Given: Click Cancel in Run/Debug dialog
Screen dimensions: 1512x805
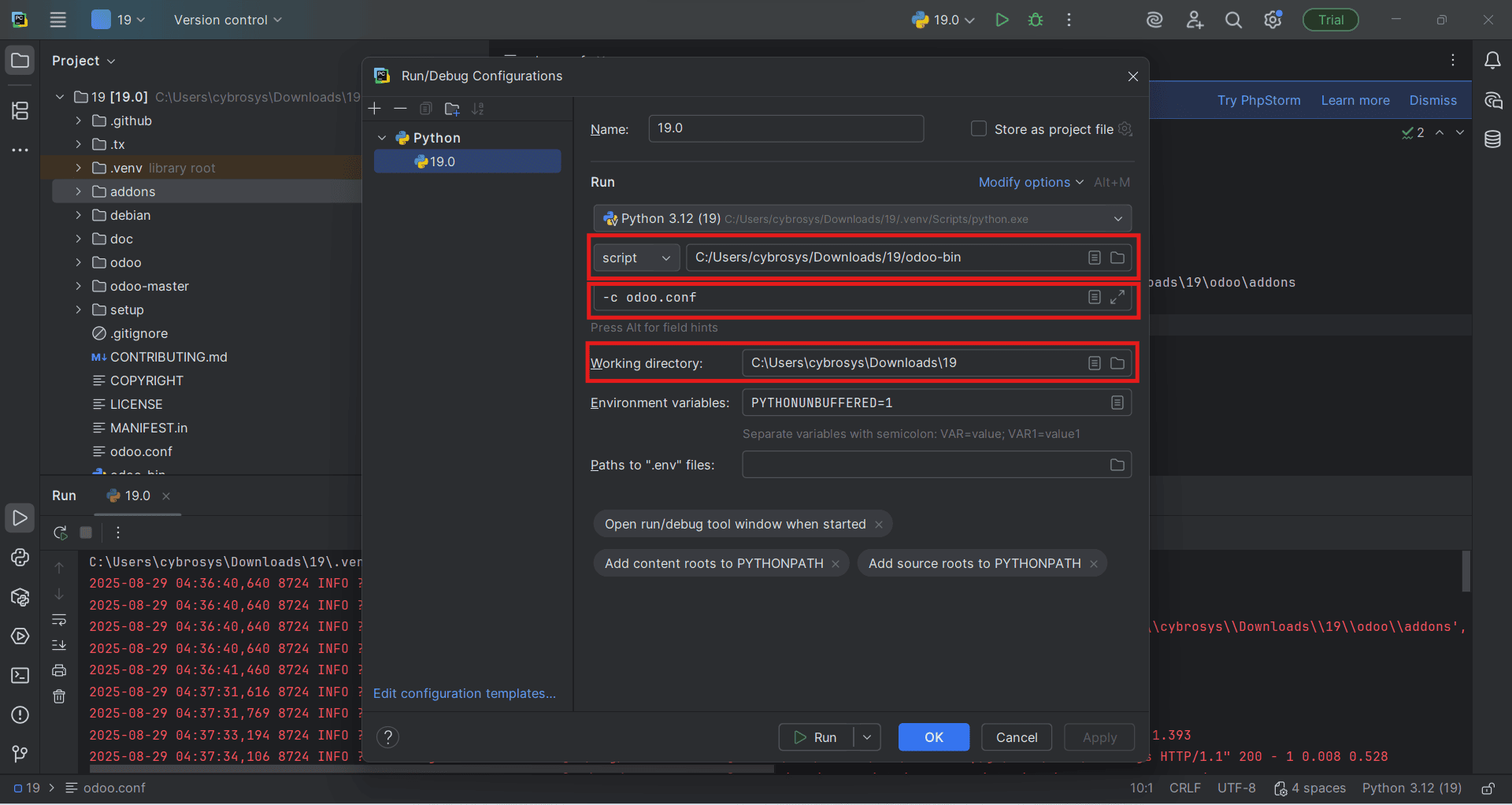Looking at the screenshot, I should pos(1017,737).
